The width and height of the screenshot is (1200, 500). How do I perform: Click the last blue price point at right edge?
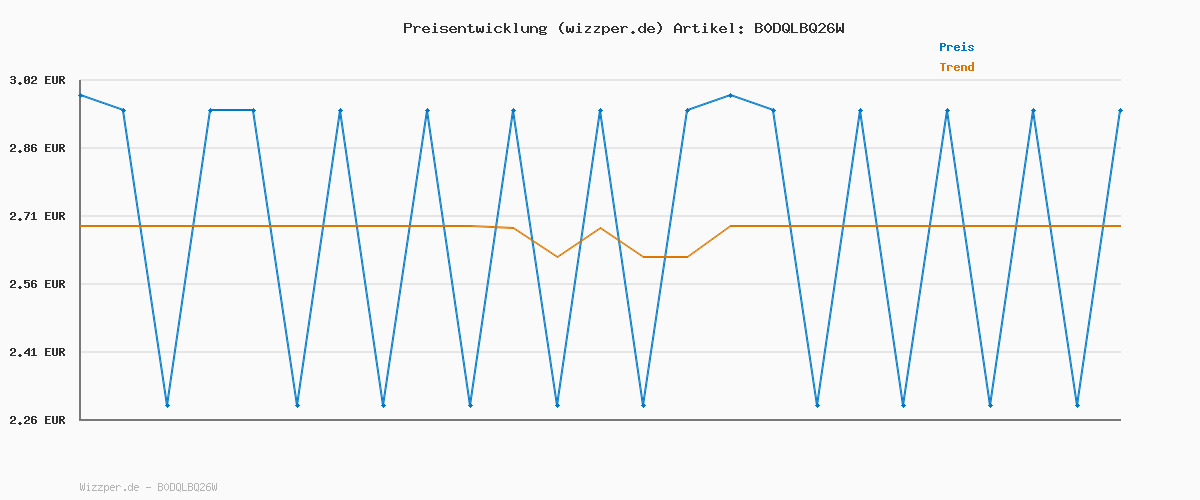click(1120, 110)
